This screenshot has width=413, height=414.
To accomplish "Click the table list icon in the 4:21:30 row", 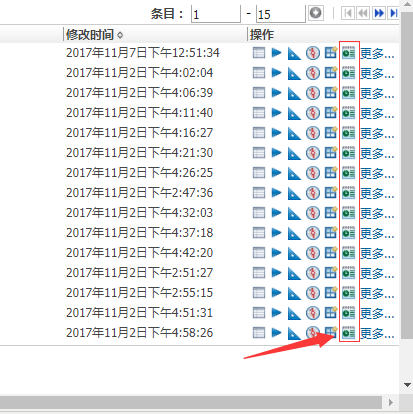I will [259, 153].
